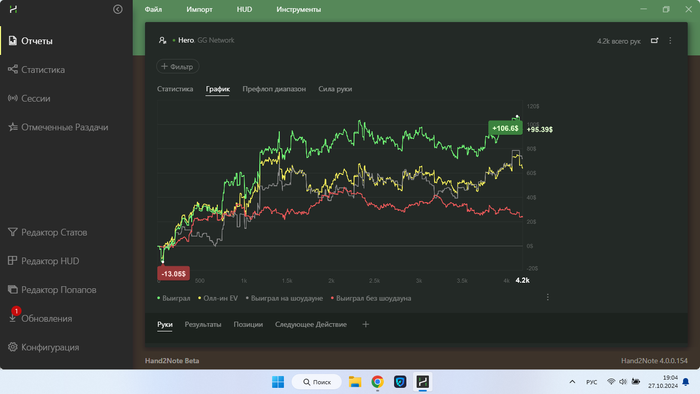This screenshot has height=394, width=700.
Task: Open the notification bell in tray
Action: tap(686, 382)
